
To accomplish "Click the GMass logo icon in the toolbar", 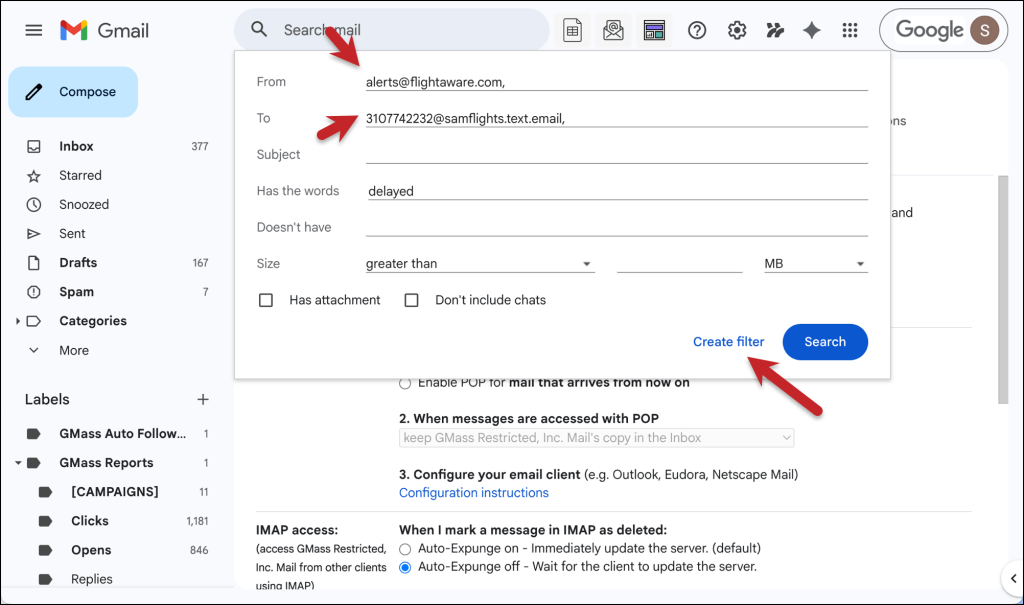I will (x=775, y=30).
